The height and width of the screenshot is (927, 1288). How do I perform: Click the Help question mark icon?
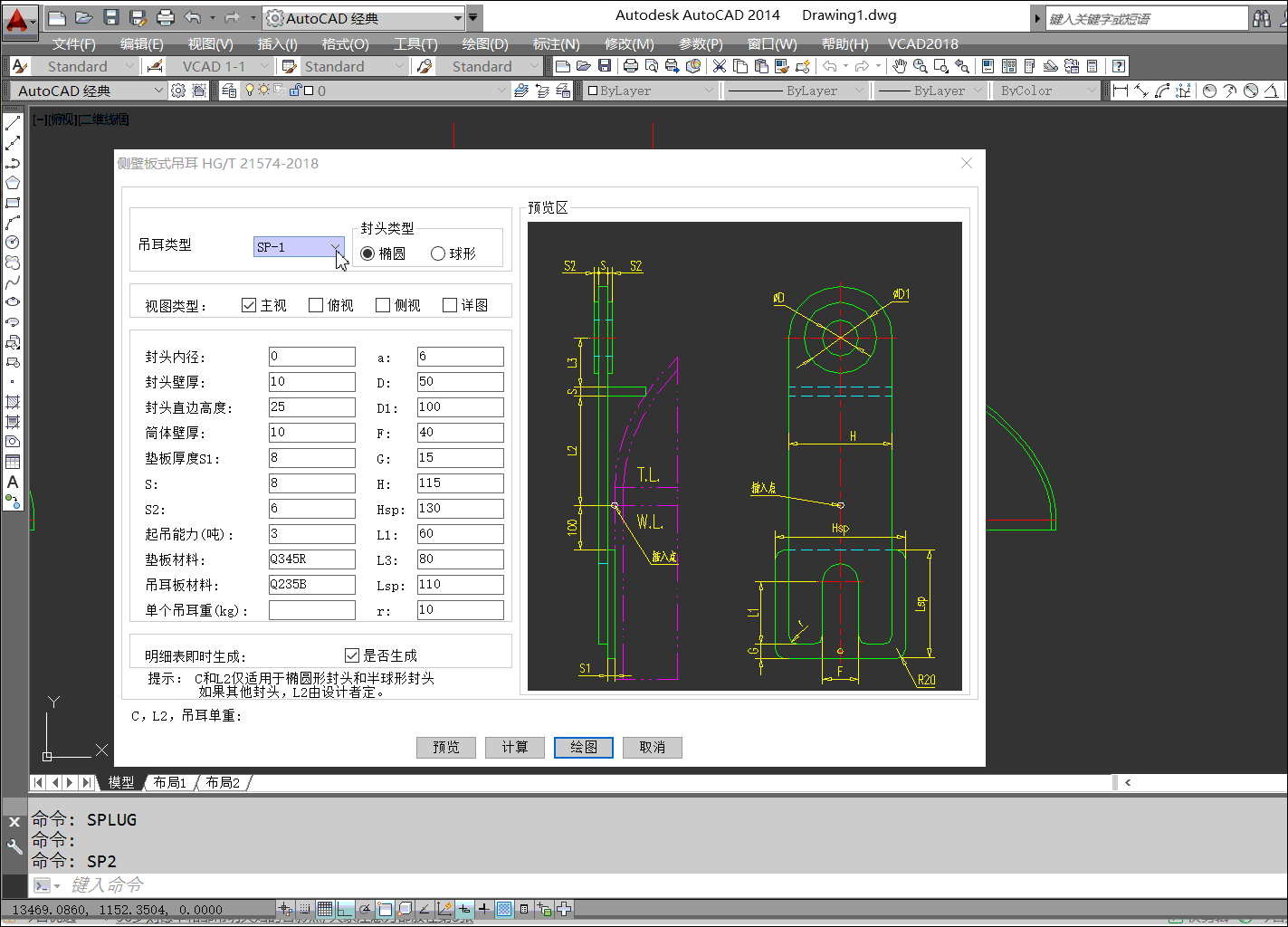(x=1119, y=66)
